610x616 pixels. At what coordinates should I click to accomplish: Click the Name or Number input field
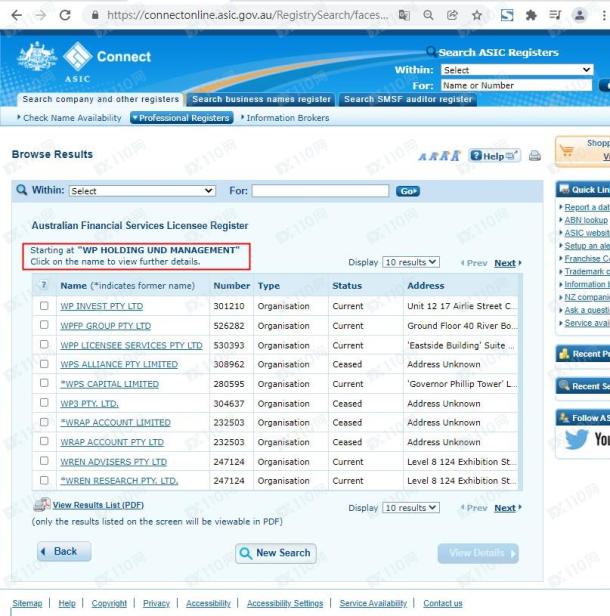(x=516, y=85)
